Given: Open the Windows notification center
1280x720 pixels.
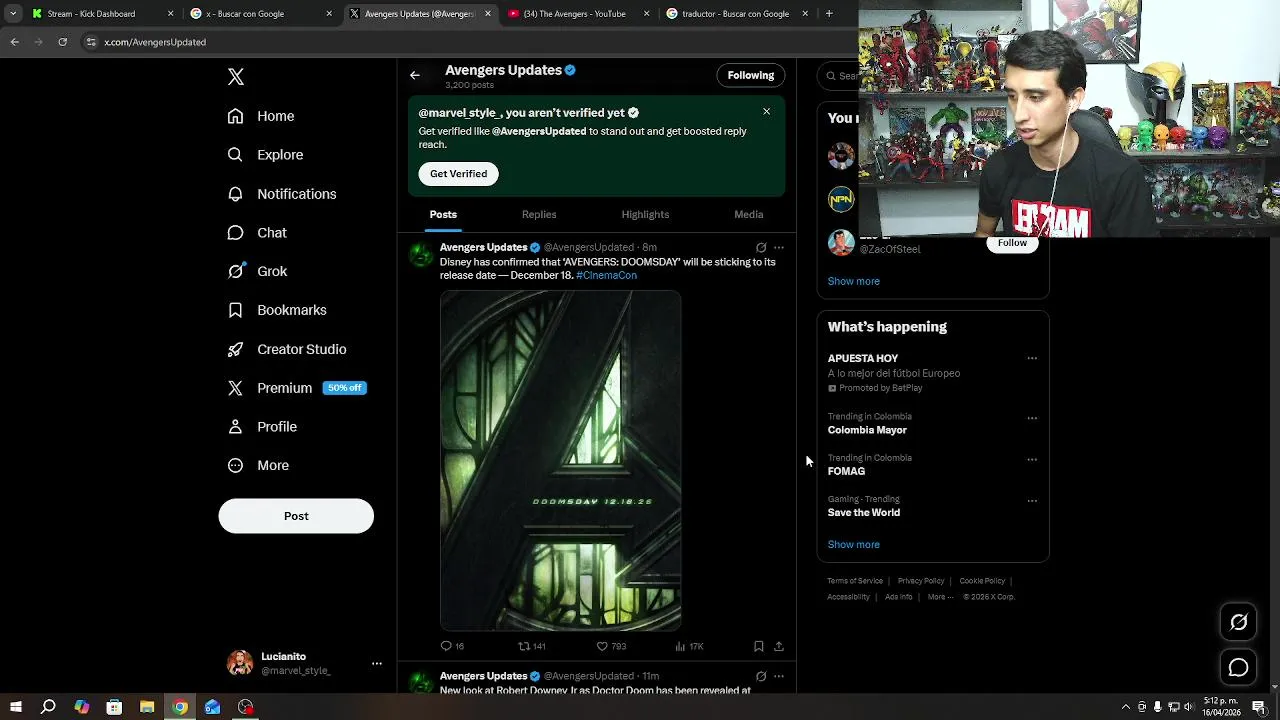Looking at the screenshot, I should (x=1259, y=707).
